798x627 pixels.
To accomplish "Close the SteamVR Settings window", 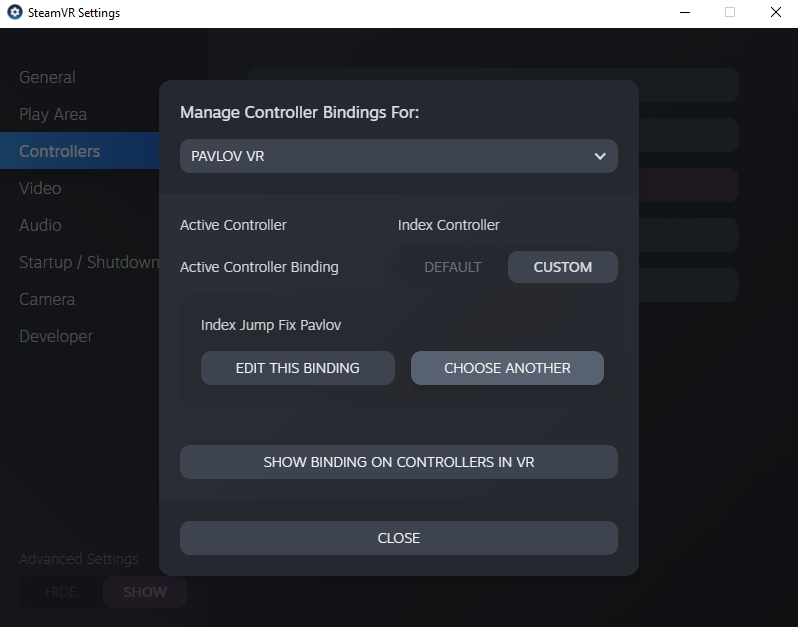I will pyautogui.click(x=775, y=13).
